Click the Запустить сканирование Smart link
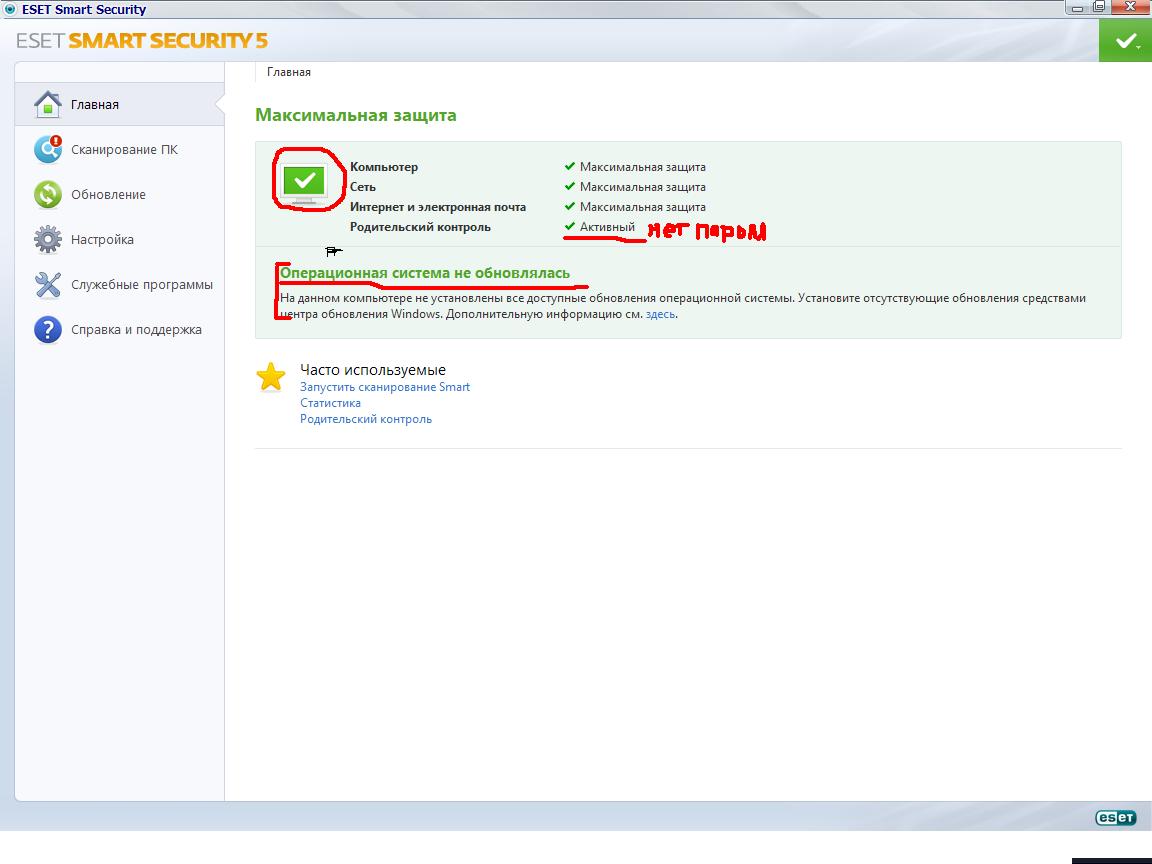Image resolution: width=1152 pixels, height=864 pixels. tap(385, 387)
